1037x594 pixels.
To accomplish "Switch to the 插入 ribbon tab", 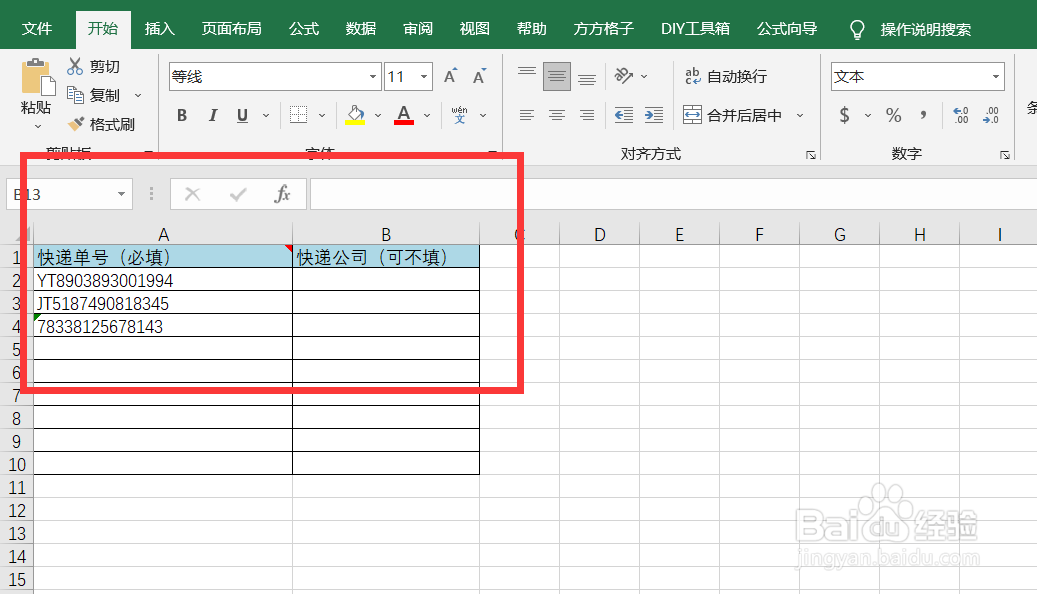I will tap(159, 29).
